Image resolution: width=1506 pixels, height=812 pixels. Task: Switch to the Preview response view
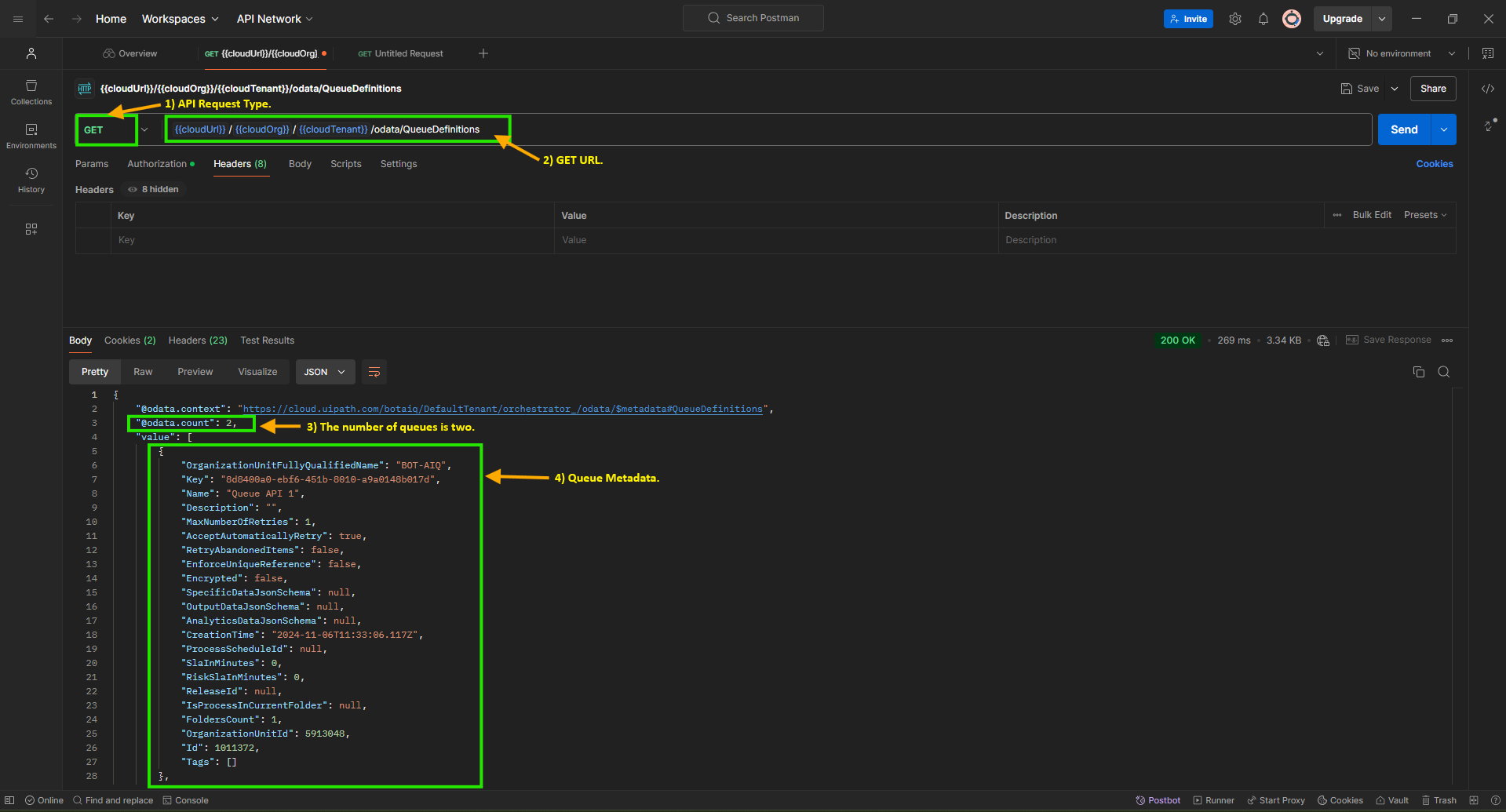point(195,372)
